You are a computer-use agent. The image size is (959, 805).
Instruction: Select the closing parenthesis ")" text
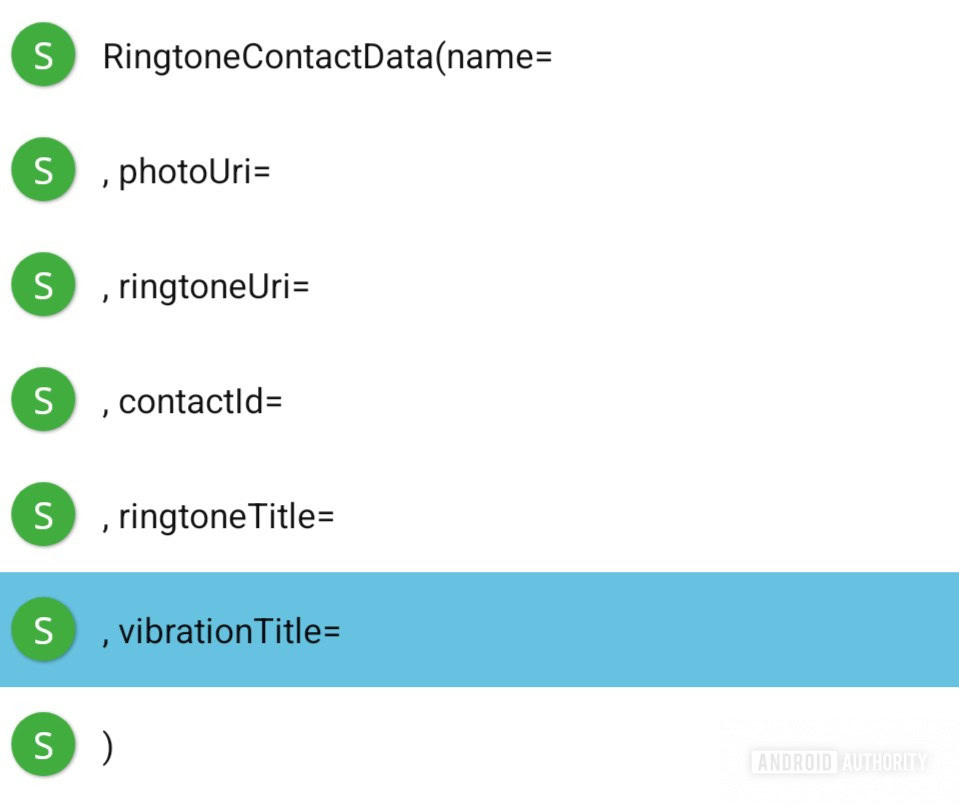[x=108, y=747]
